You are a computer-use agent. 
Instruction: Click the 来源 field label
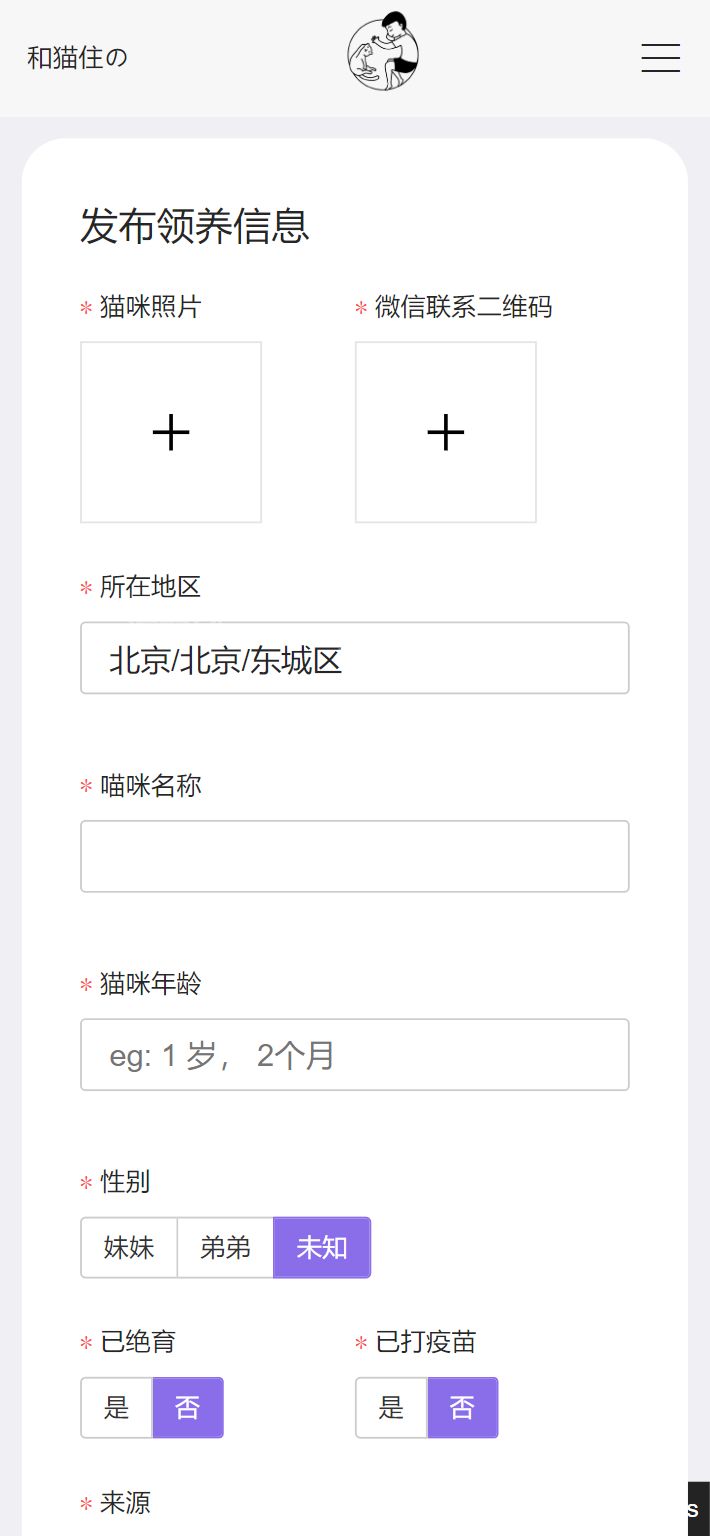coord(125,1502)
